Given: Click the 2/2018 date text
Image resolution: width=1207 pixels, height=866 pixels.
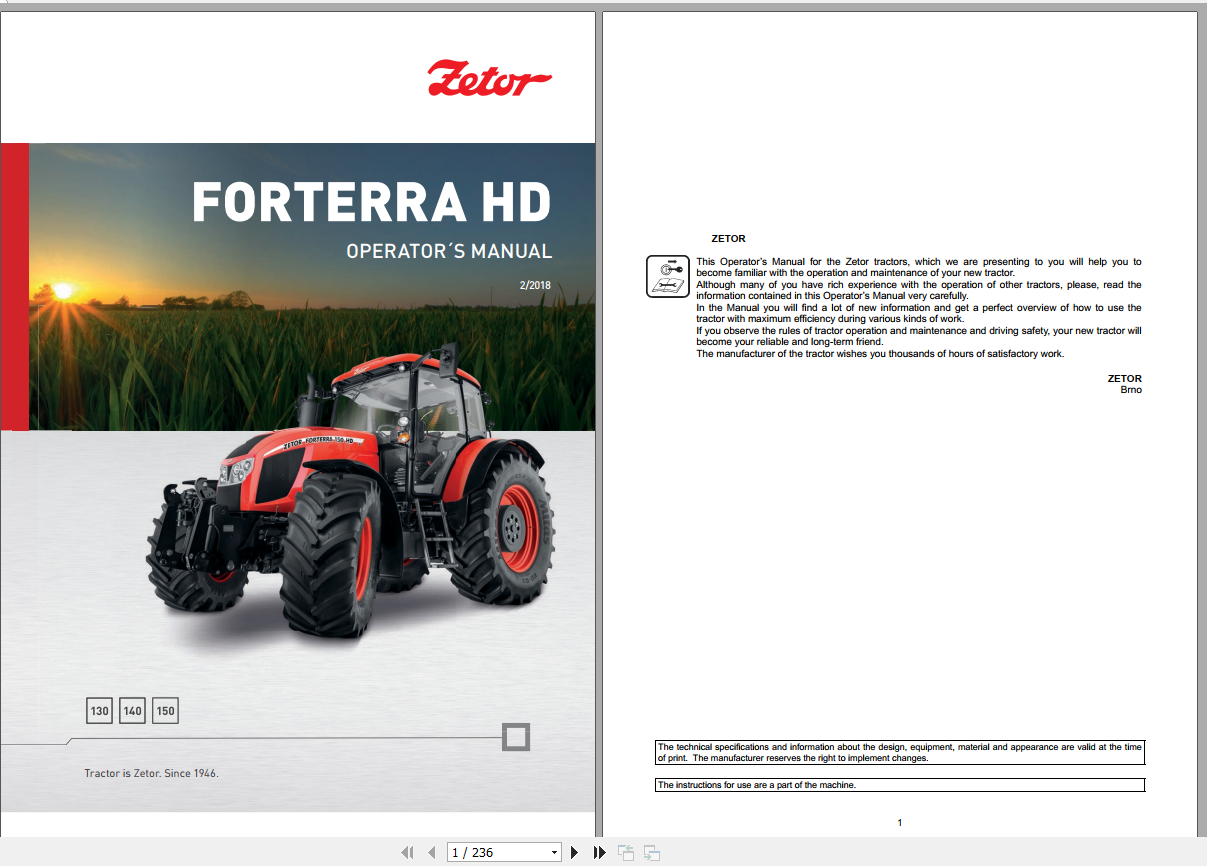Looking at the screenshot, I should 535,286.
